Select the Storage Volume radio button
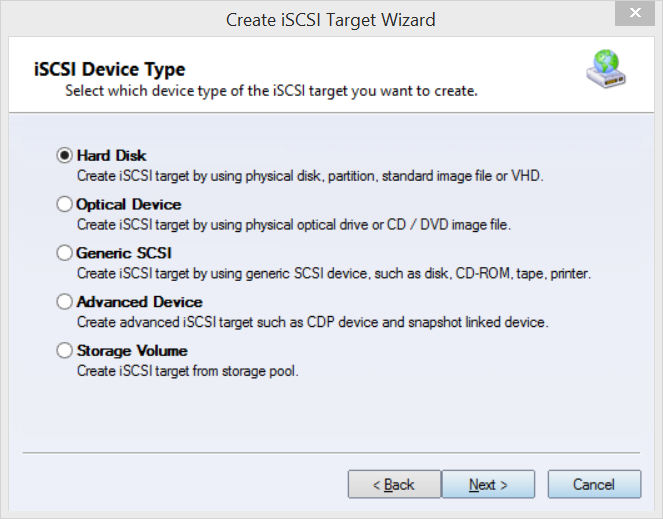Viewport: 663px width, 519px height. pos(64,351)
